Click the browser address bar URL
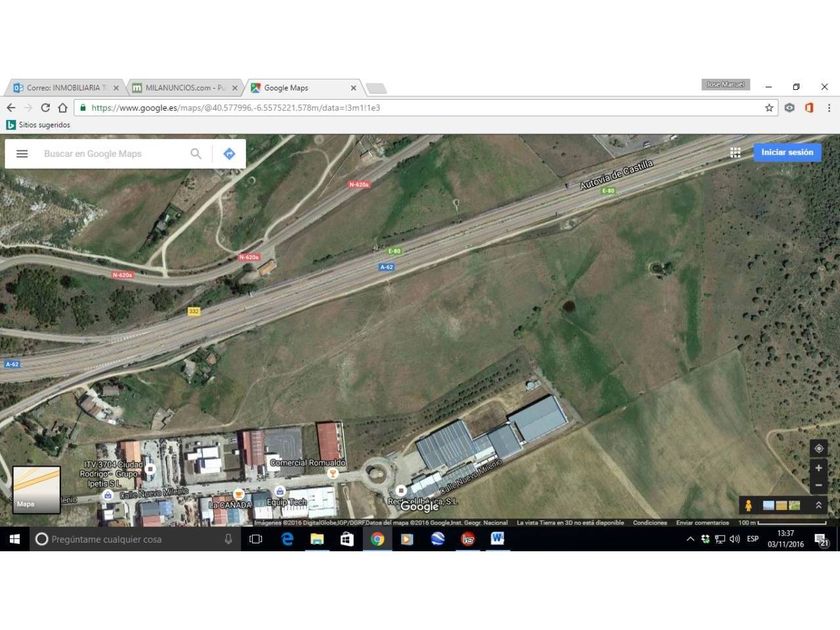This screenshot has width=840, height=630. [236, 108]
